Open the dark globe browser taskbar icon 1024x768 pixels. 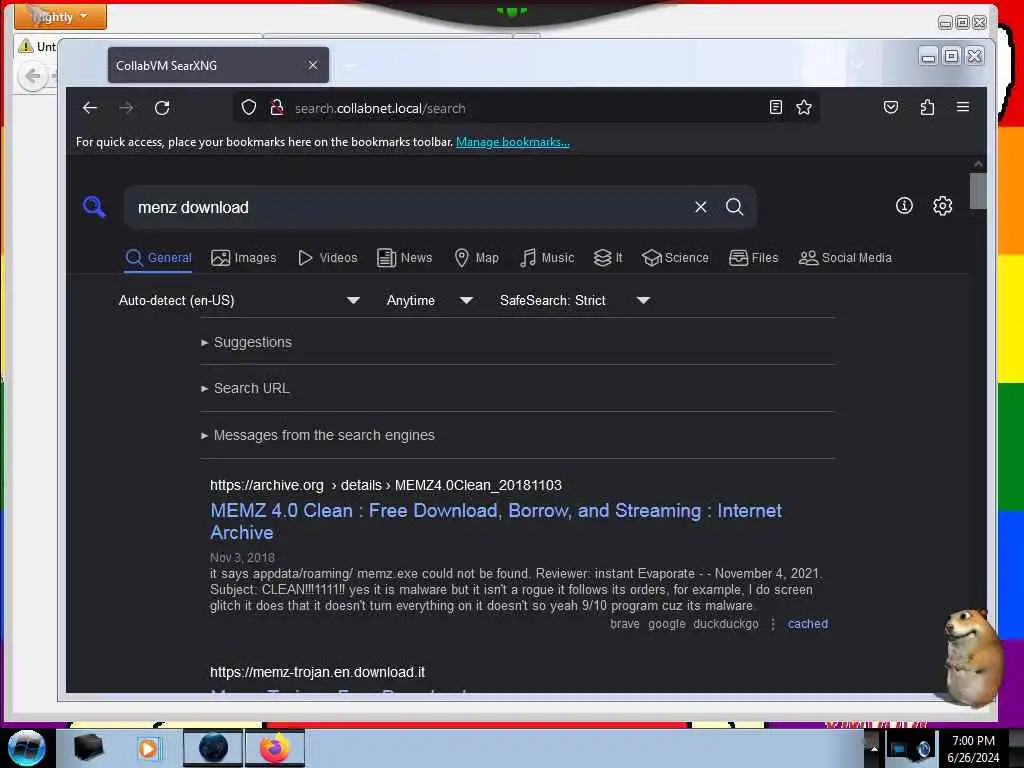(213, 748)
